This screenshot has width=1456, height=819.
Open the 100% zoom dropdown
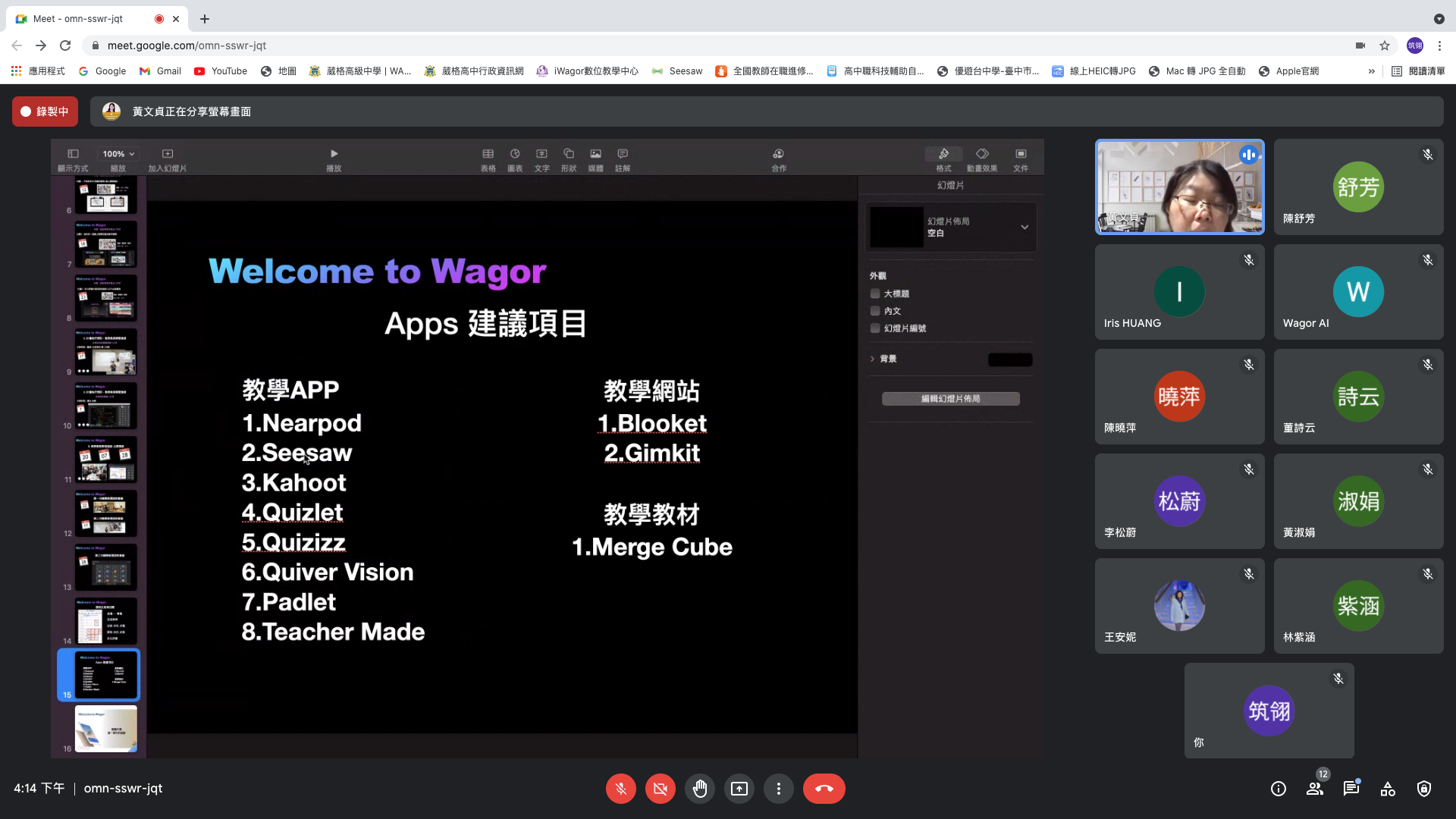click(x=118, y=153)
